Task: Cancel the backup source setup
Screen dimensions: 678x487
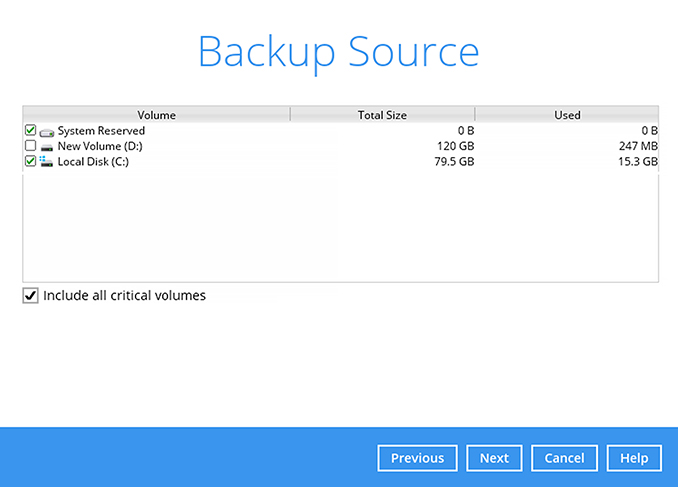Action: click(x=564, y=458)
